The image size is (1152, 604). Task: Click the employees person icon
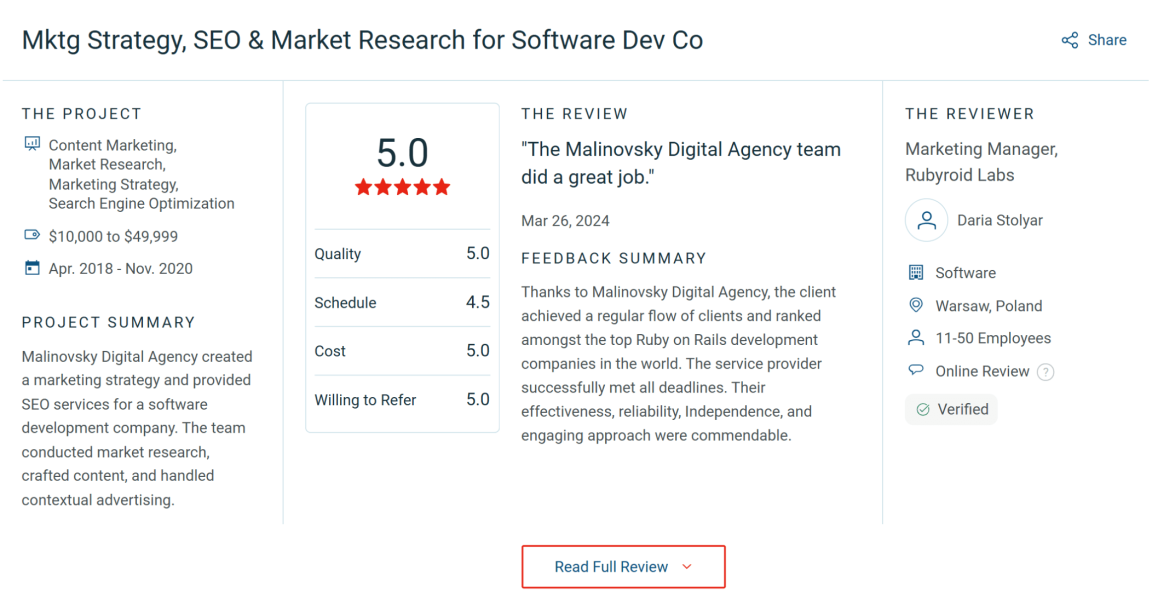pyautogui.click(x=915, y=338)
